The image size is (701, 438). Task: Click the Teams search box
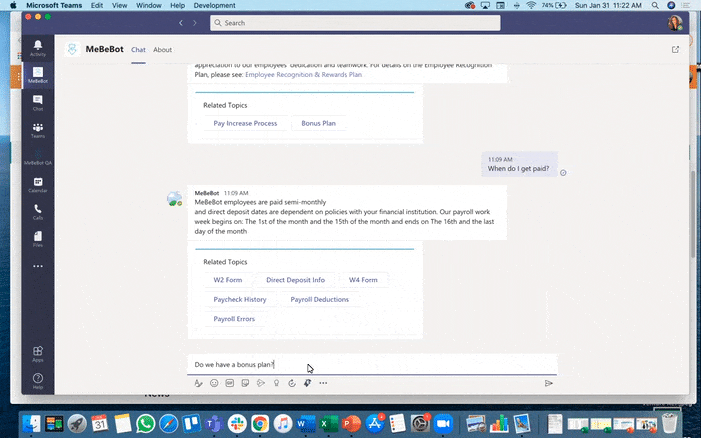coord(355,23)
